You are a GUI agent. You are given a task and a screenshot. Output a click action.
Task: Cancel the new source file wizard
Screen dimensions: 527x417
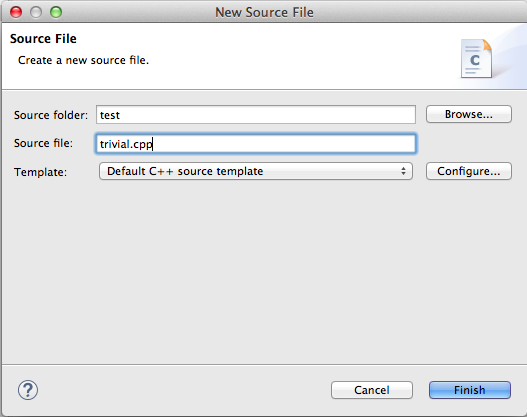point(372,390)
